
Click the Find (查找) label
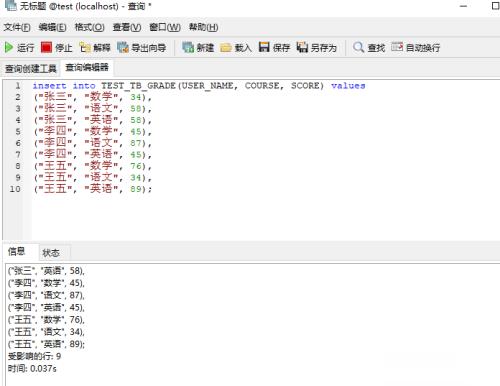click(376, 48)
